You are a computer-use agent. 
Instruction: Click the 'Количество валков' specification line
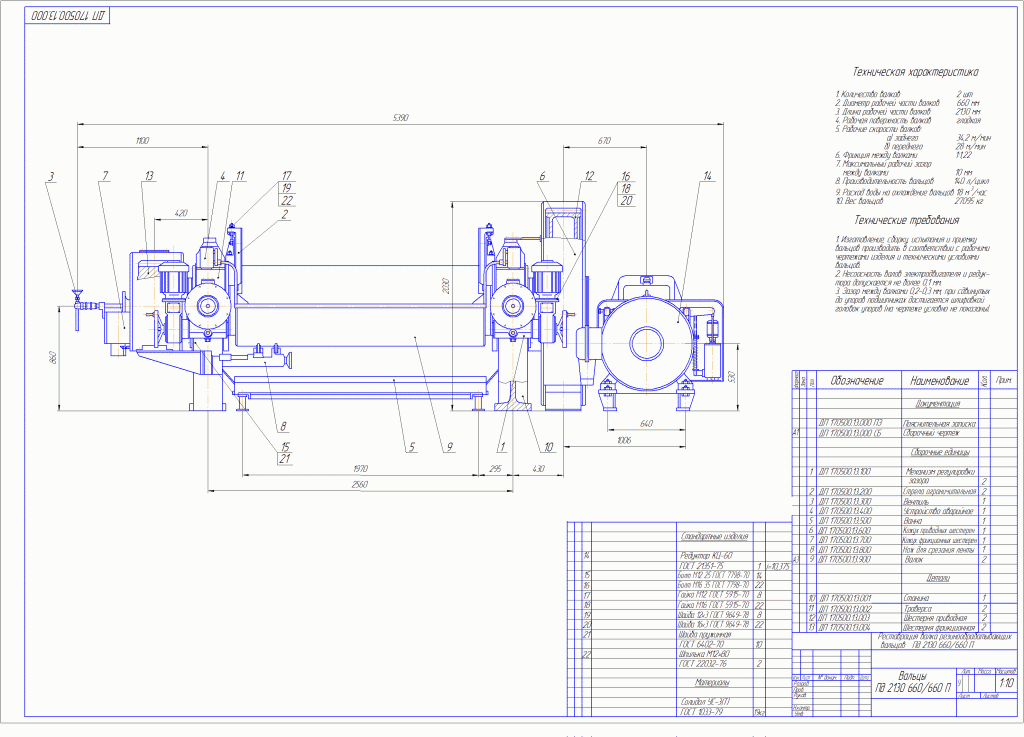click(868, 95)
